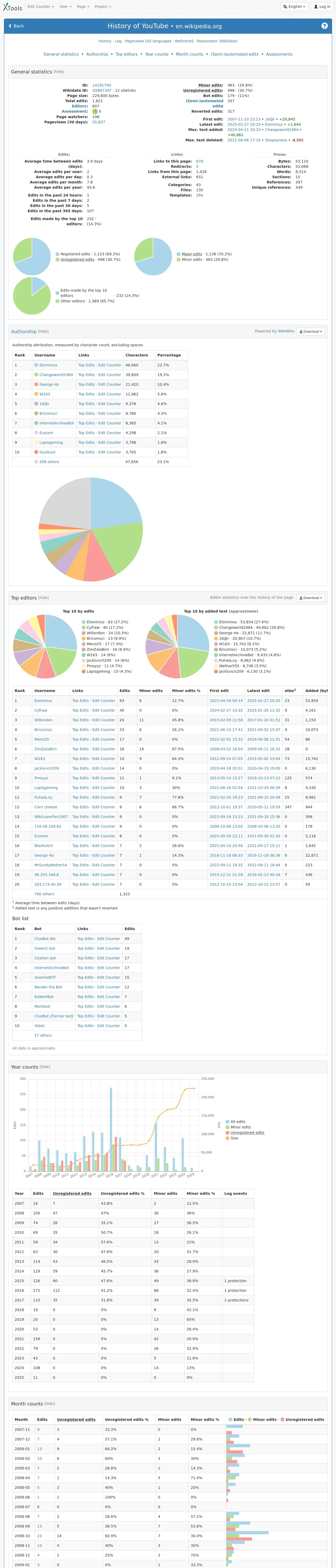Open the page History link
Image resolution: width=336 pixels, height=1568 pixels.
tap(105, 41)
